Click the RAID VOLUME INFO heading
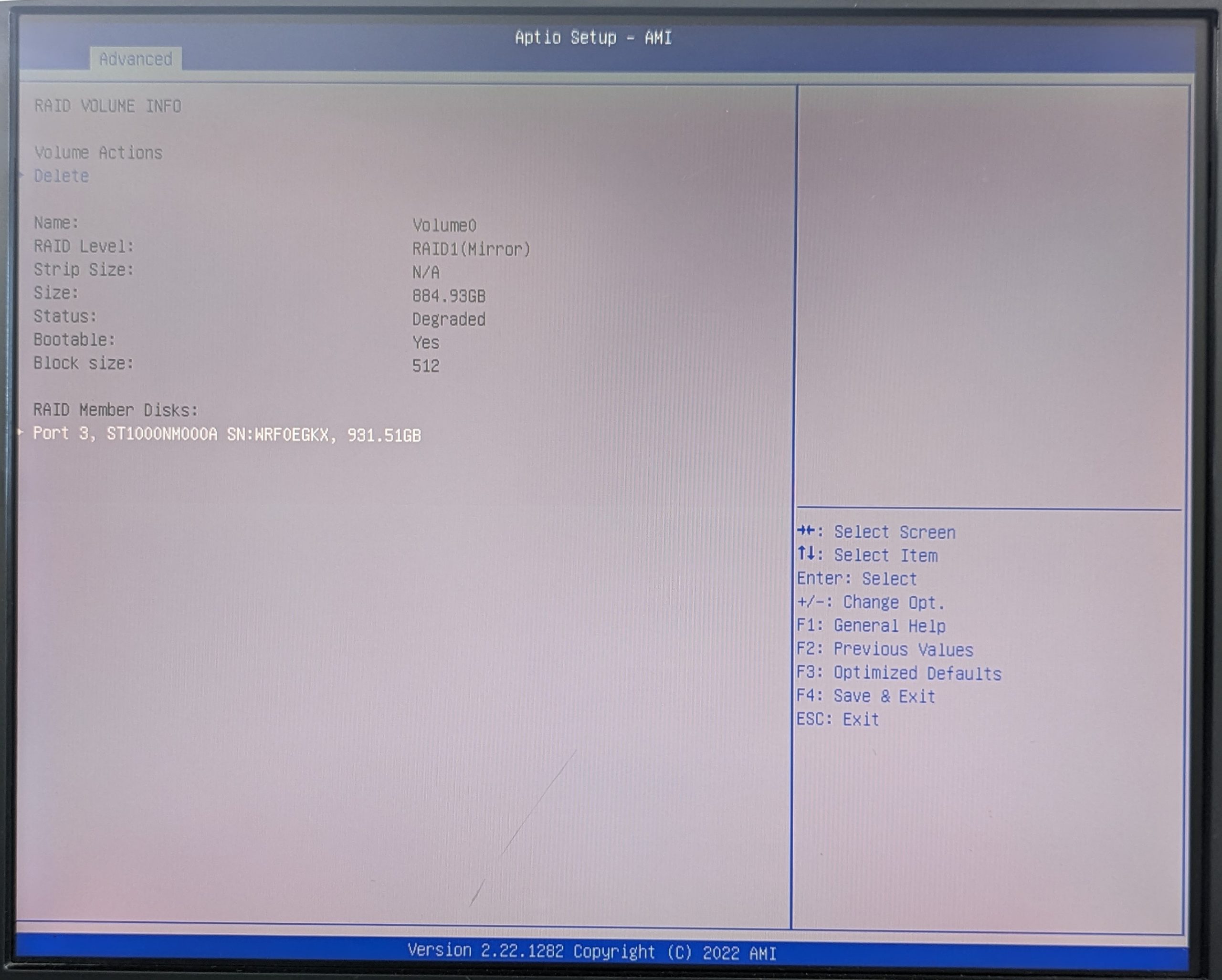 [x=108, y=106]
